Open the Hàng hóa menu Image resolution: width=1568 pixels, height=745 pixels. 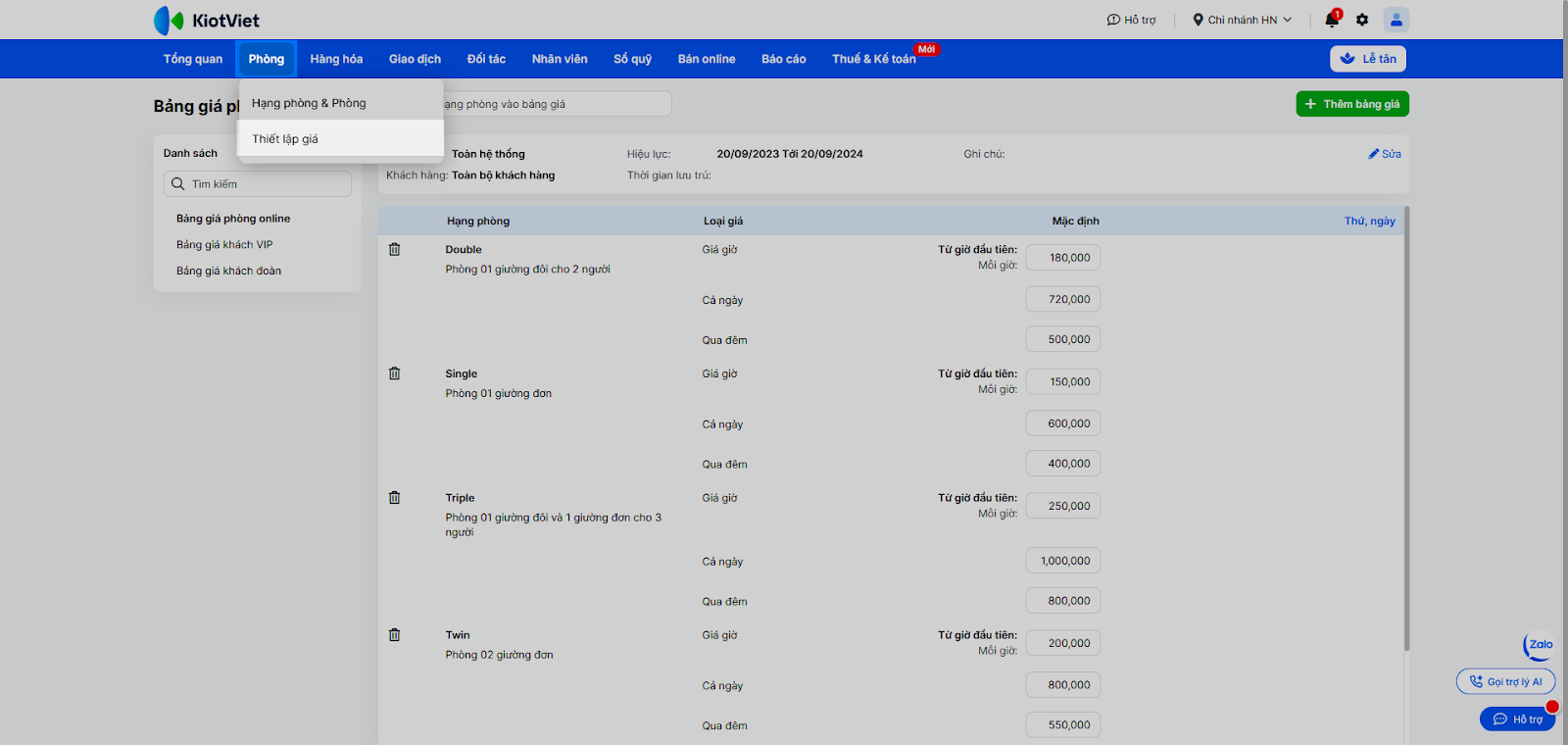(336, 59)
